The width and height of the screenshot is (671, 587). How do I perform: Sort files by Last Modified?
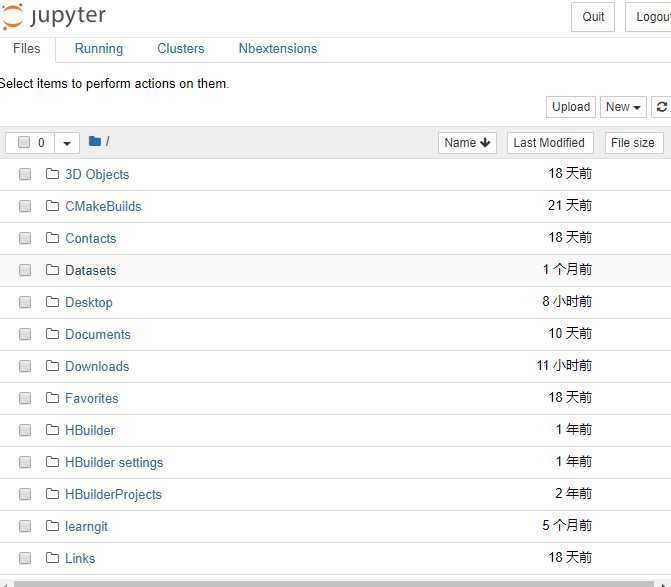(x=550, y=142)
